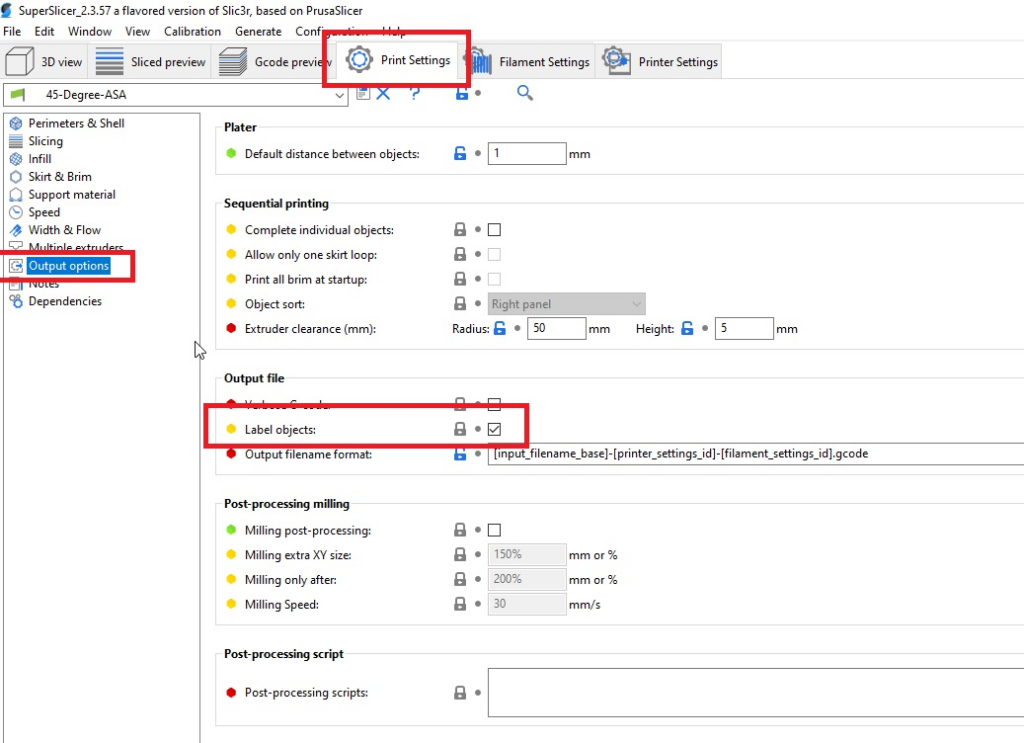Viewport: 1024px width, 743px height.
Task: Switch to the 3D view tab
Action: [44, 61]
